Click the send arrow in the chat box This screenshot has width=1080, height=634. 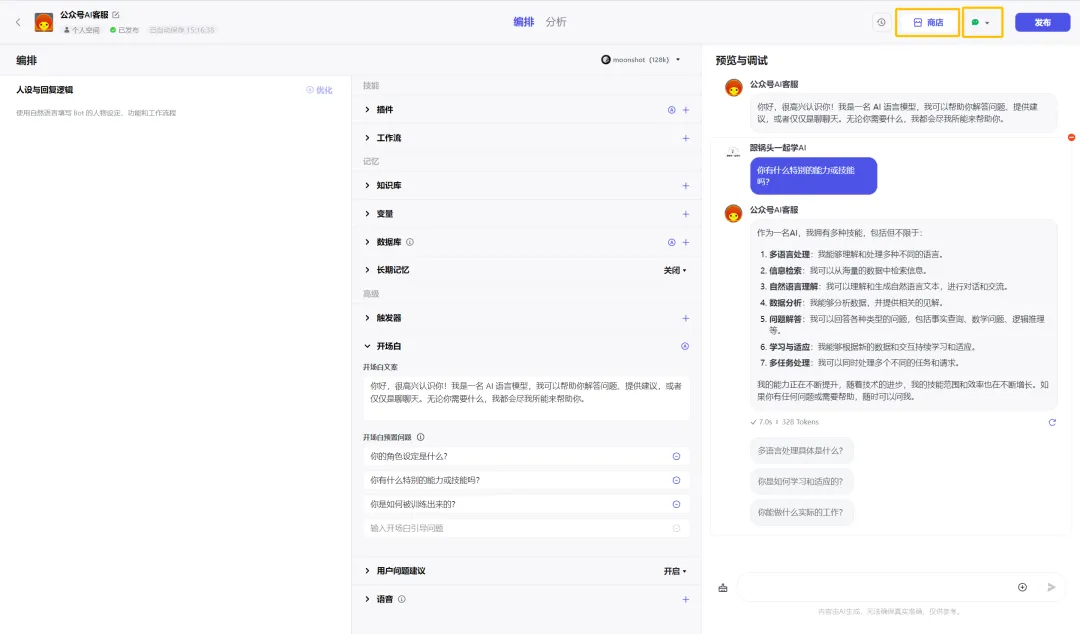pos(1051,587)
